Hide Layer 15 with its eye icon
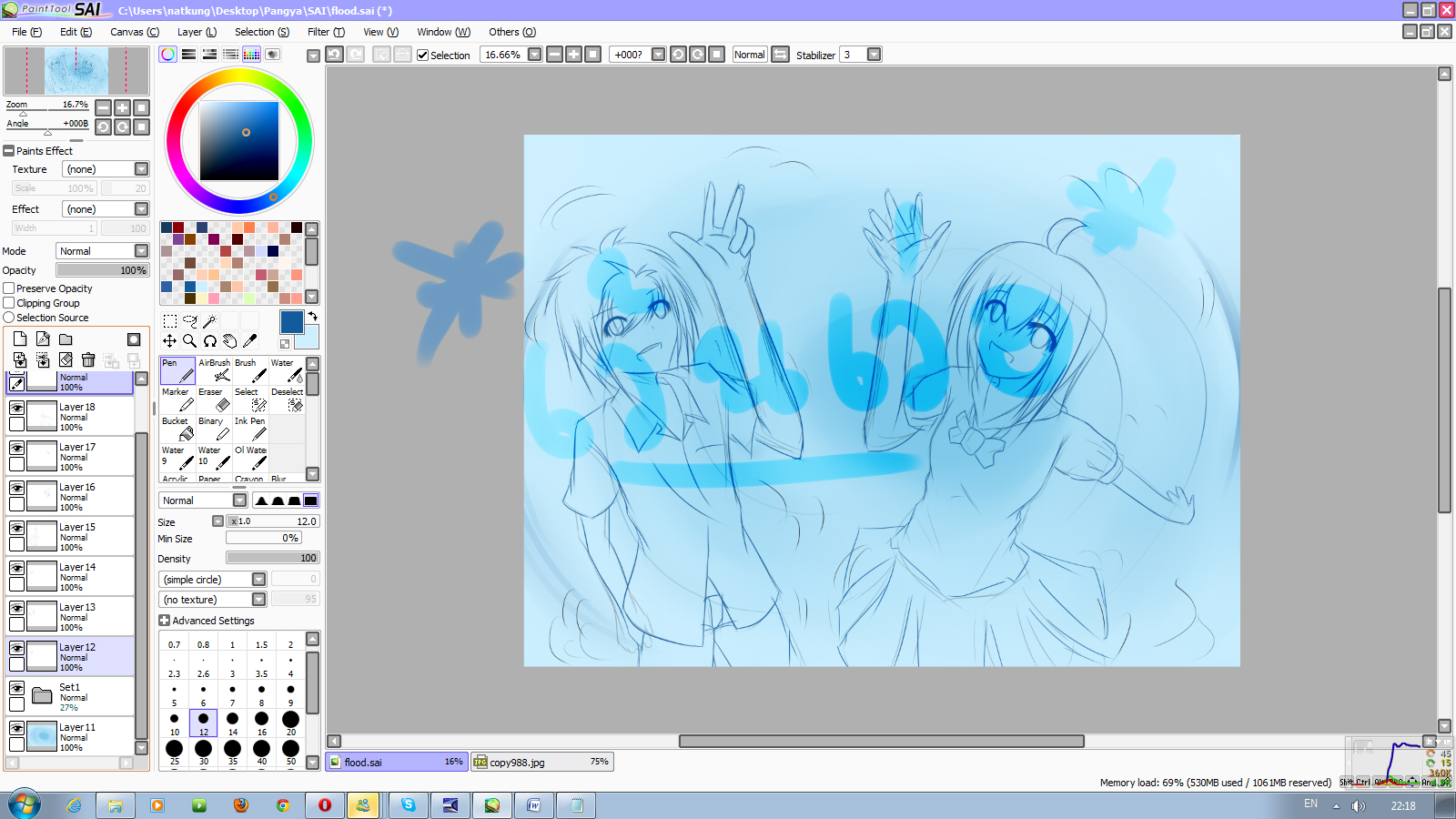The width and height of the screenshot is (1456, 819). pyautogui.click(x=16, y=528)
